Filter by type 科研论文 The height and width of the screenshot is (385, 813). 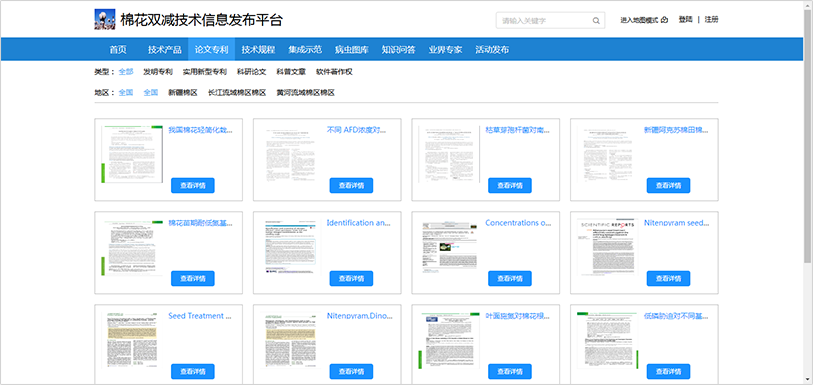click(x=251, y=72)
